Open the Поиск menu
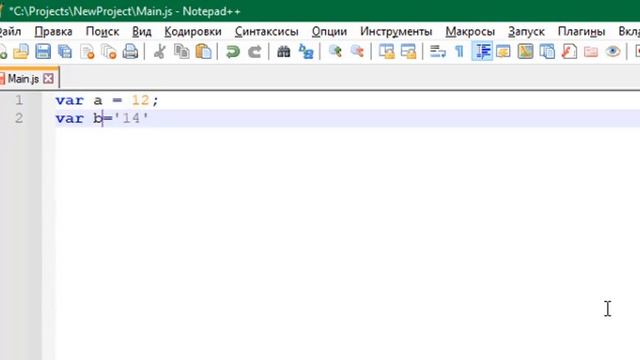Viewport: 640px width, 360px height. pyautogui.click(x=102, y=31)
